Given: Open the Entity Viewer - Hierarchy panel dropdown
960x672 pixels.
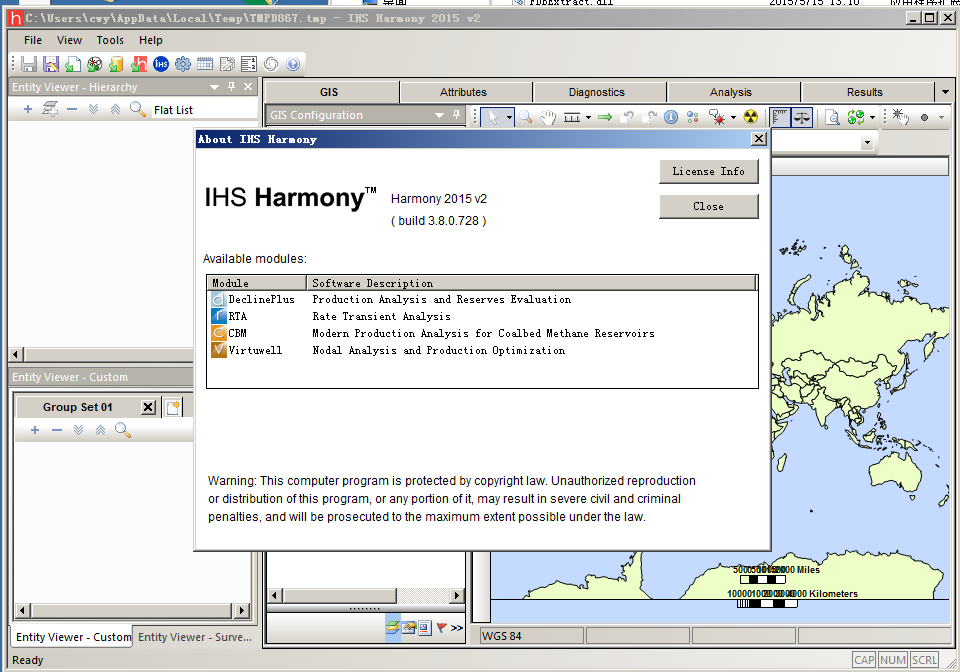Looking at the screenshot, I should (x=214, y=87).
